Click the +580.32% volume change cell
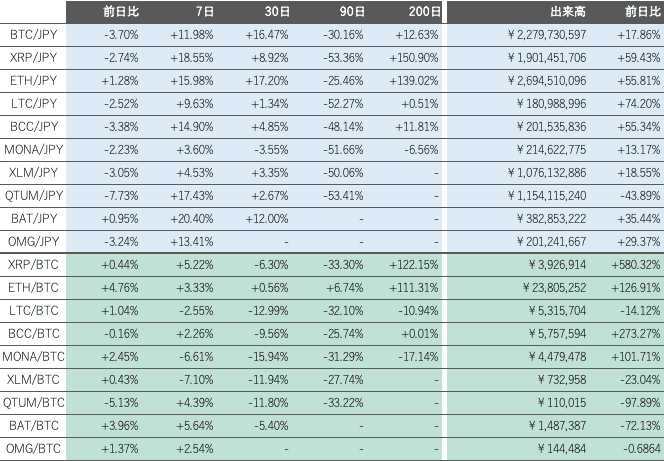The height and width of the screenshot is (461, 664). [634, 264]
